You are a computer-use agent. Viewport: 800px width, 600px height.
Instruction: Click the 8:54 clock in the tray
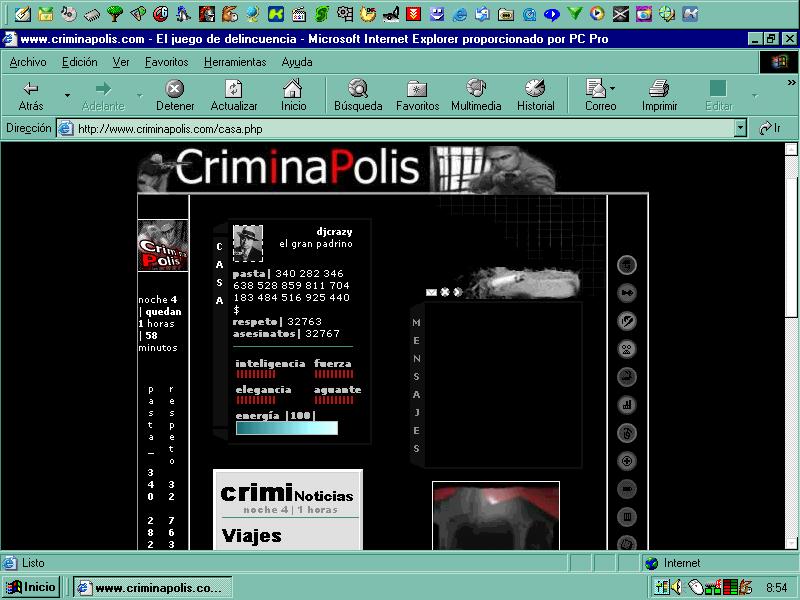click(777, 587)
